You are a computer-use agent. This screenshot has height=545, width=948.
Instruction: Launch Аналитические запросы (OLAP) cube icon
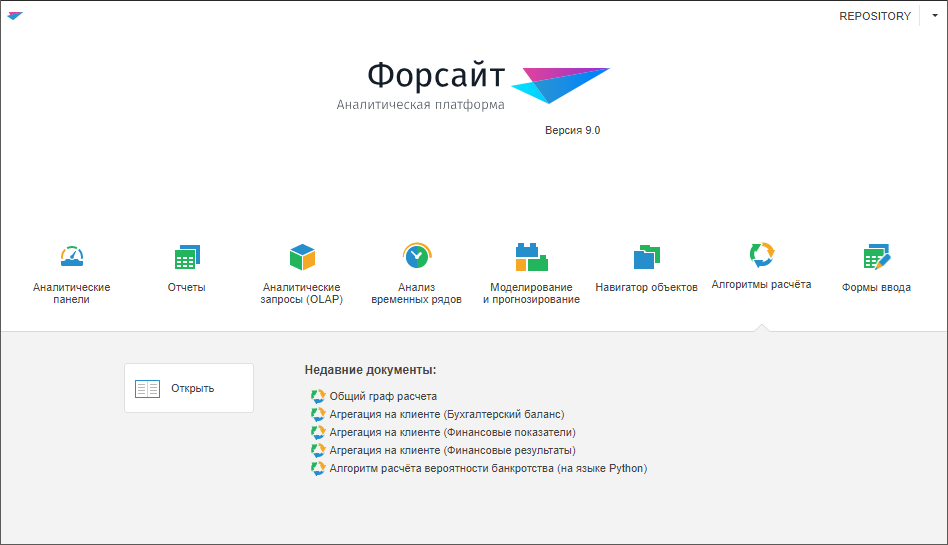(302, 257)
